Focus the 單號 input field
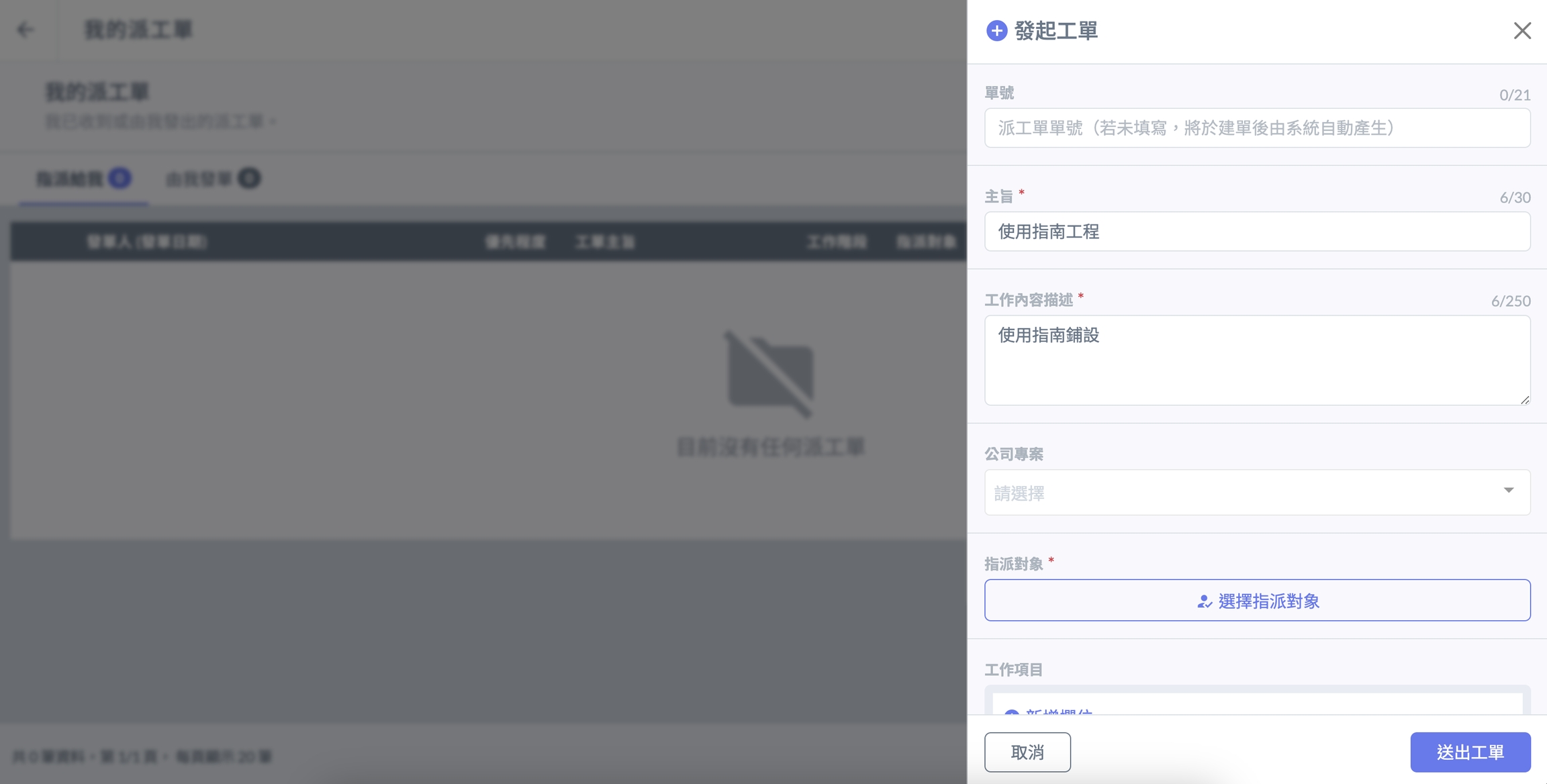 click(x=1257, y=128)
